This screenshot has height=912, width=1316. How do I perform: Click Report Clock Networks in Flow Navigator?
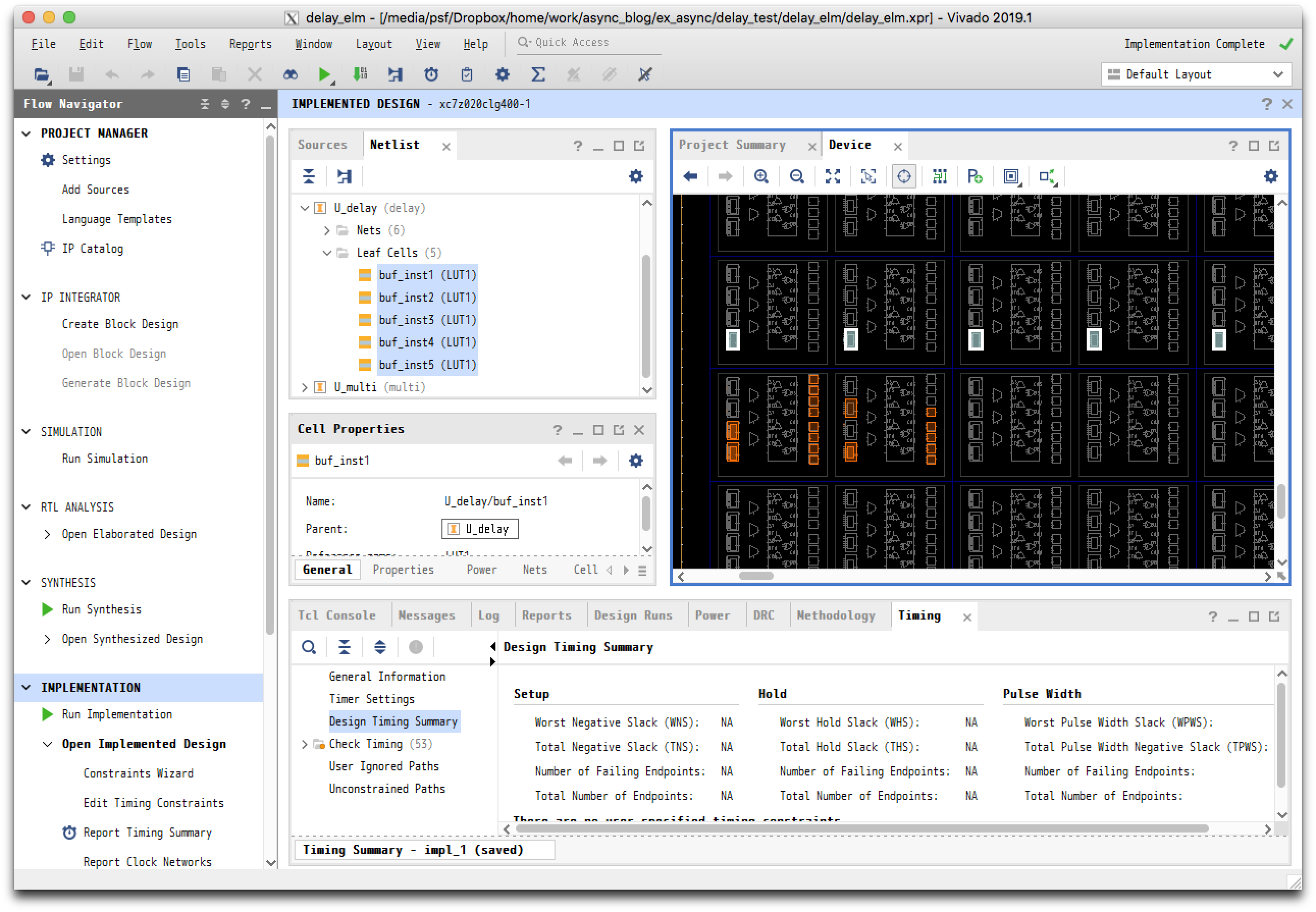[147, 862]
